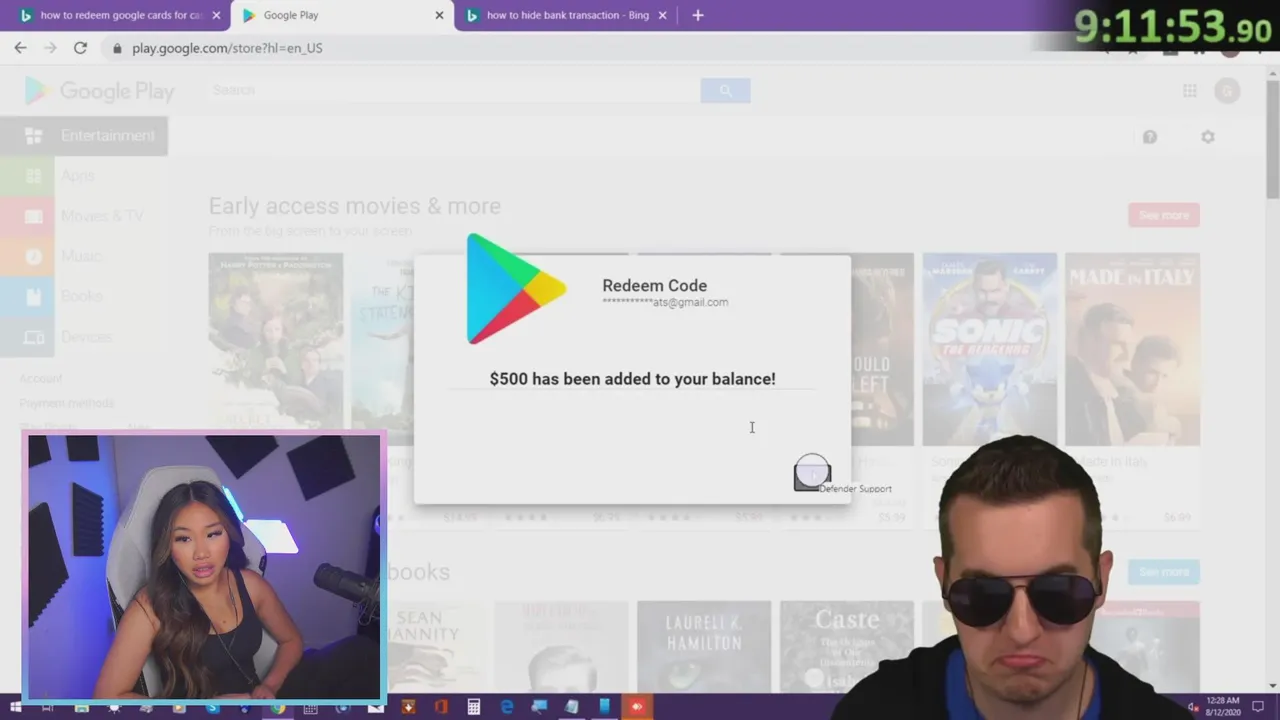Open the Sonic the Hedgehog movie poster
The image size is (1280, 720).
989,349
